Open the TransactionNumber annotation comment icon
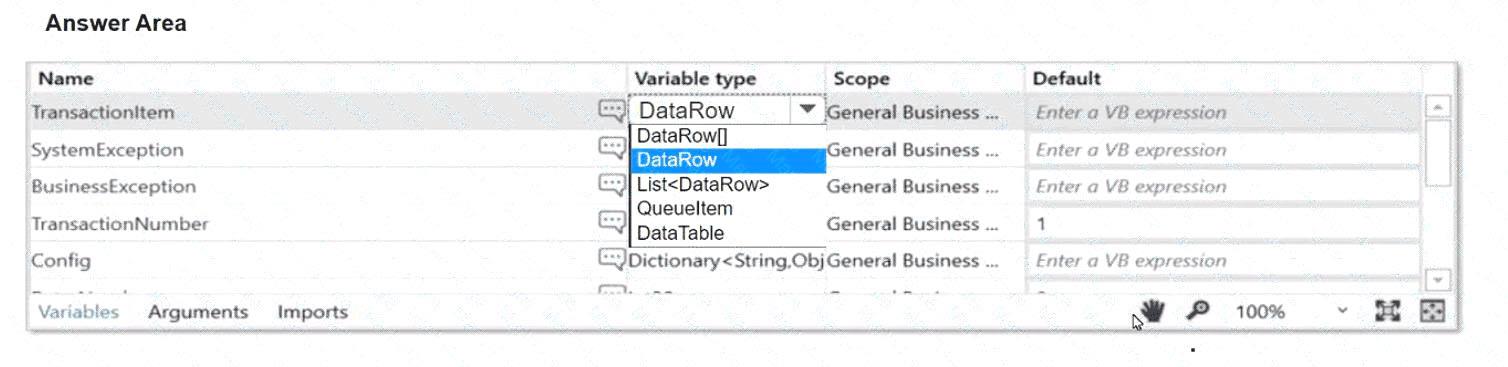Image resolution: width=1508 pixels, height=367 pixels. [x=611, y=223]
